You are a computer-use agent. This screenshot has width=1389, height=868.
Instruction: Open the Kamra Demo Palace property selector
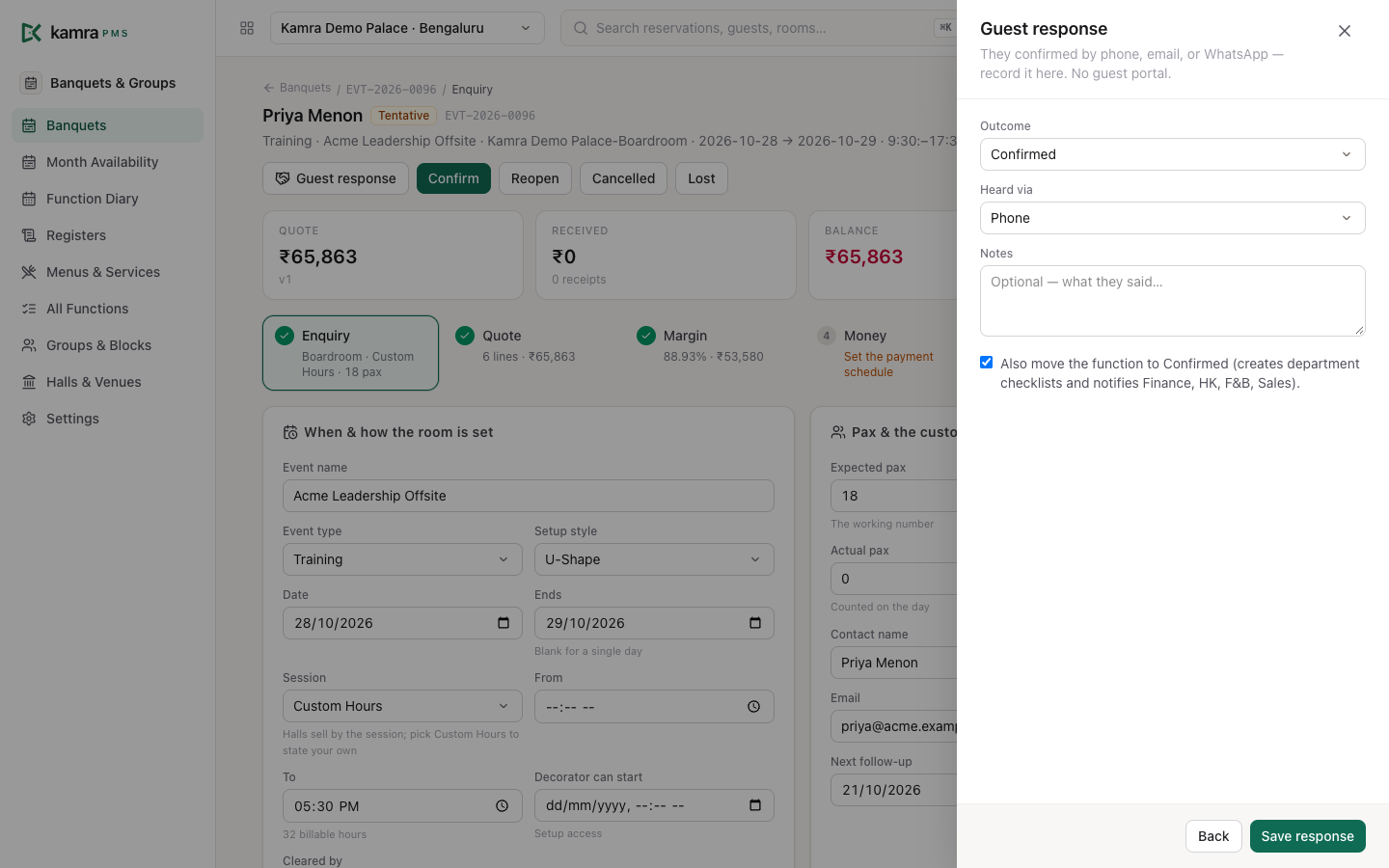tap(407, 28)
